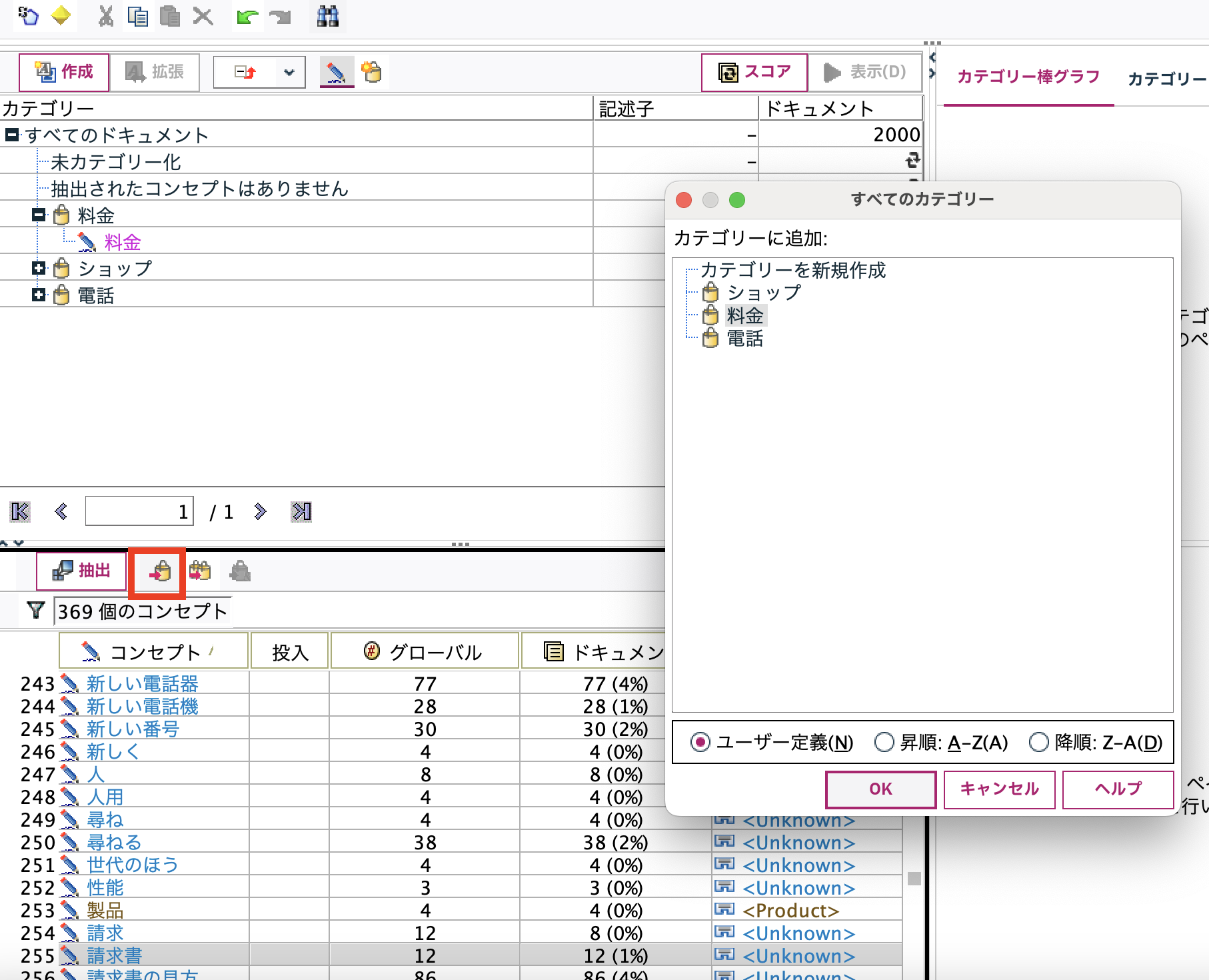Click the generate yellow diamond icon
Screen dimensions: 1209x980
click(61, 17)
